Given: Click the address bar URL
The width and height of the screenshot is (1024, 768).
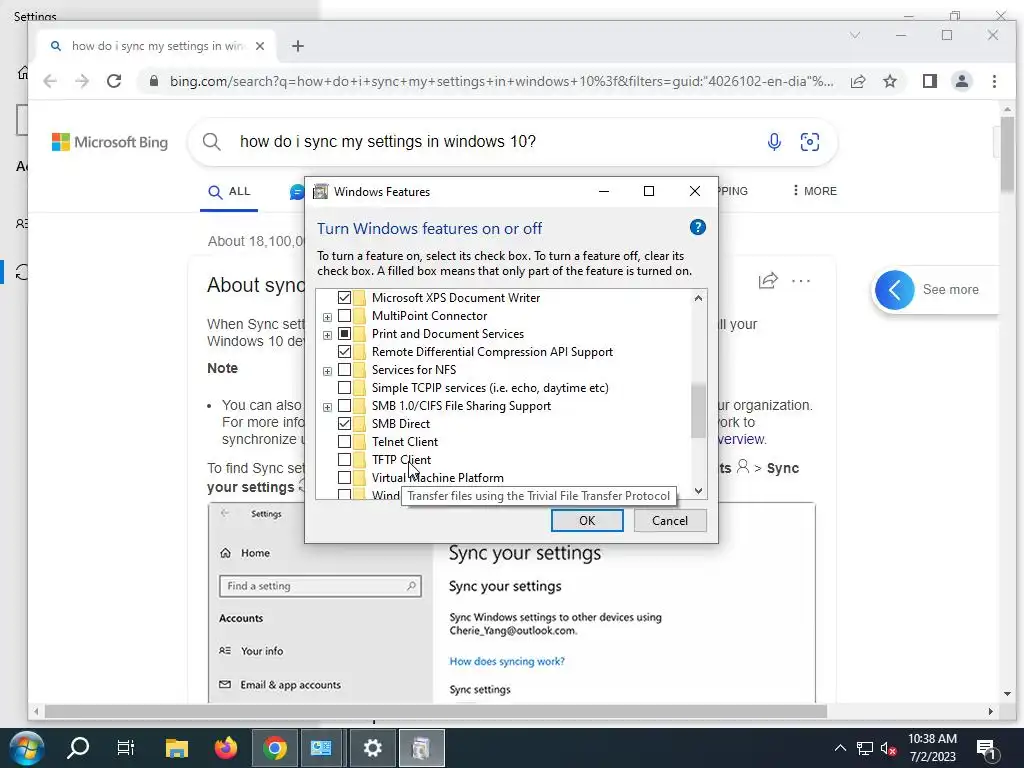Looking at the screenshot, I should [501, 81].
